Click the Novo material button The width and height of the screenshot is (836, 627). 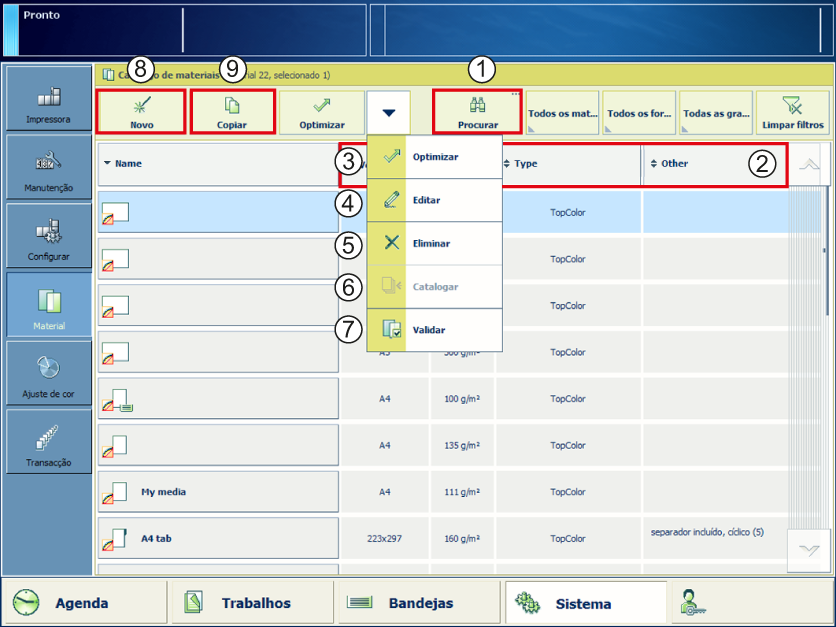141,111
